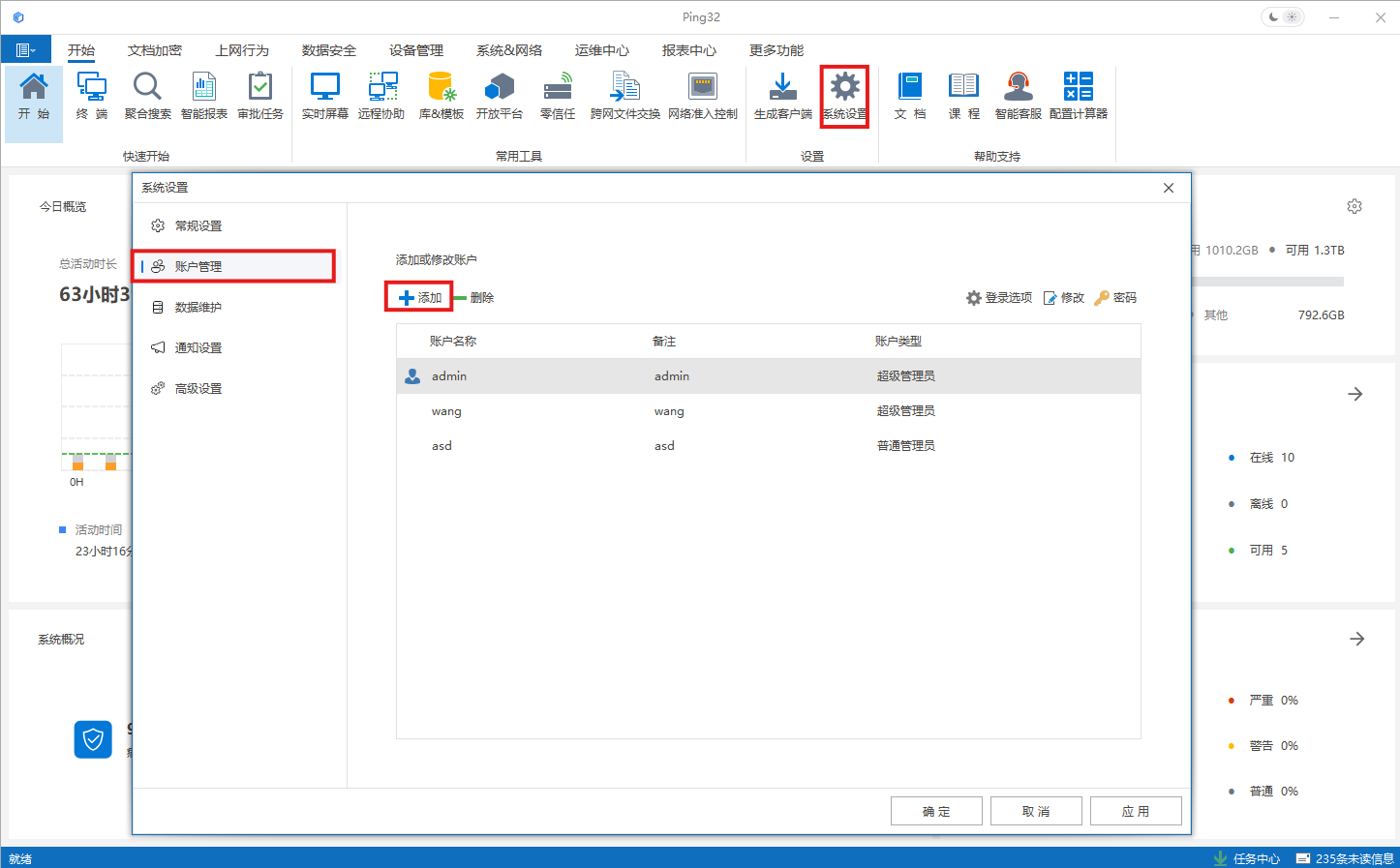Open the 智能报表 smart reports tool

(203, 95)
